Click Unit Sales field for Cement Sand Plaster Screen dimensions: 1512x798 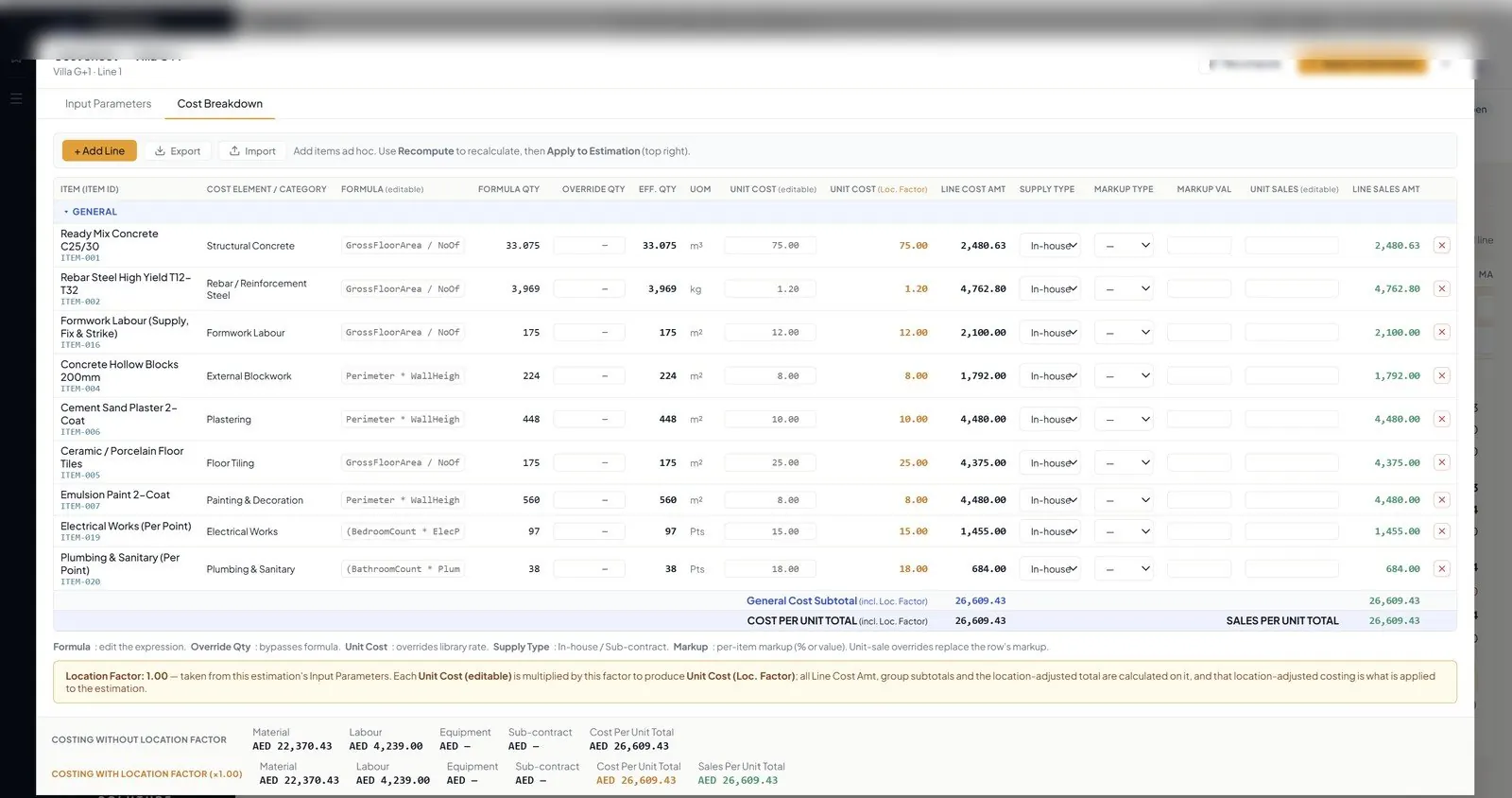(1292, 419)
